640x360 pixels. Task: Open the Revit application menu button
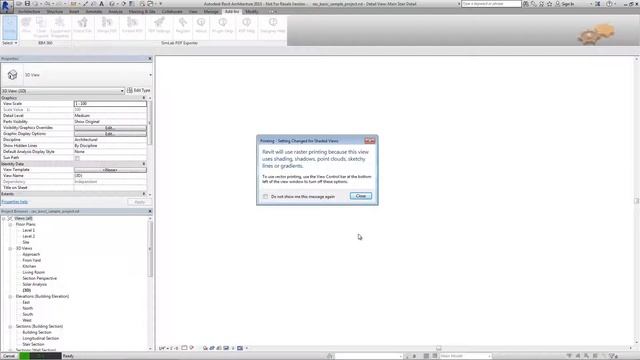[6, 6]
